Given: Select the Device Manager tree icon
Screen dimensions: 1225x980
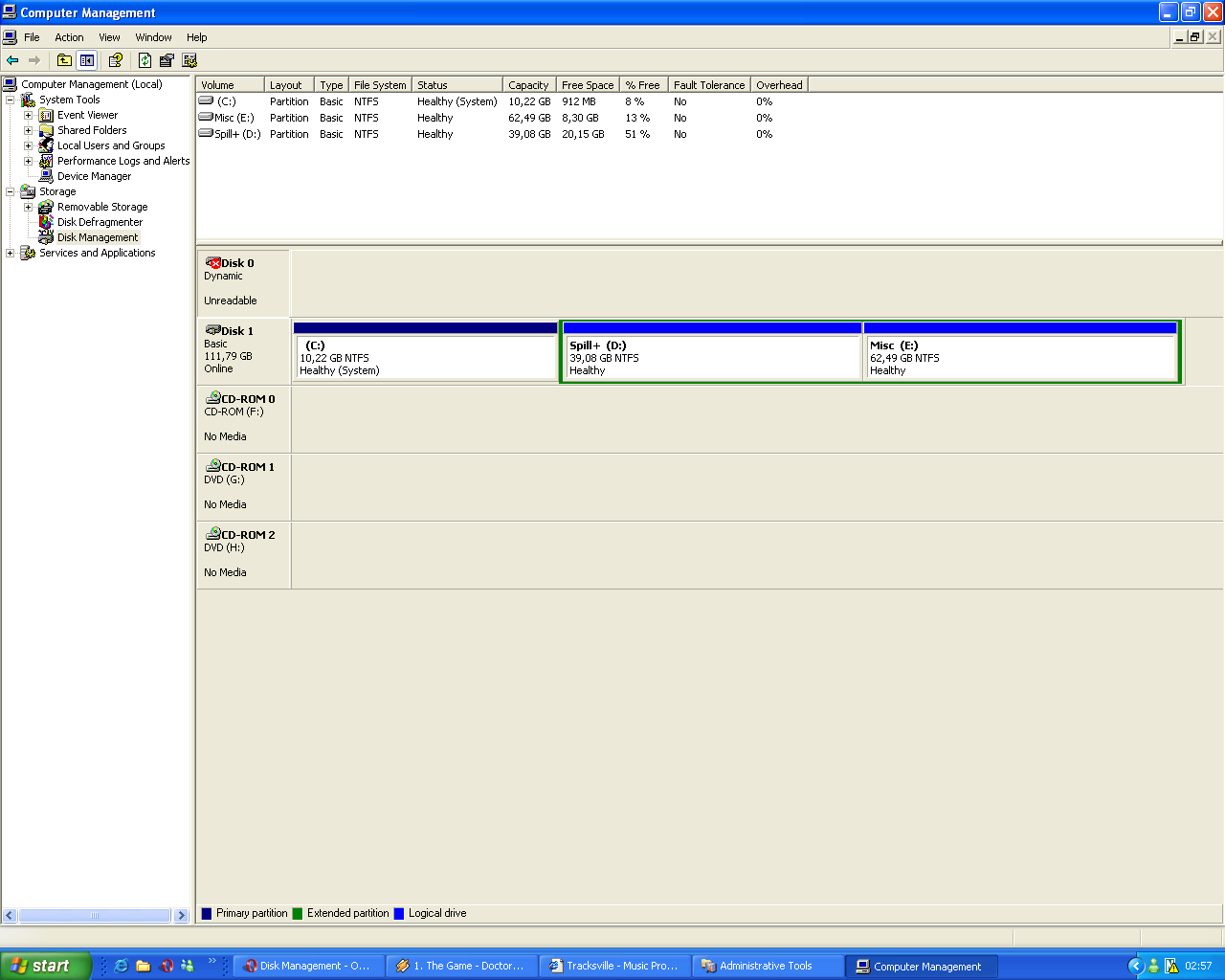Looking at the screenshot, I should pos(46,176).
